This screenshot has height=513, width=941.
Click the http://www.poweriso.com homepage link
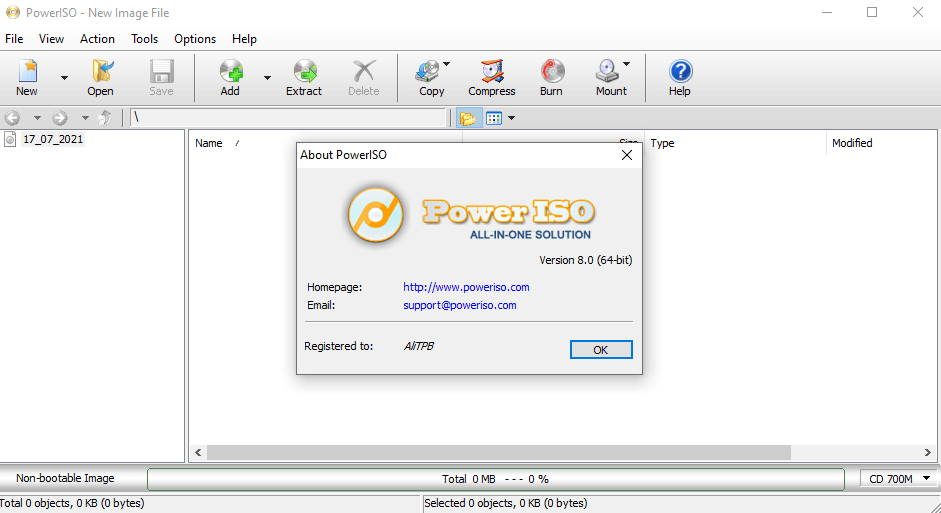click(466, 287)
